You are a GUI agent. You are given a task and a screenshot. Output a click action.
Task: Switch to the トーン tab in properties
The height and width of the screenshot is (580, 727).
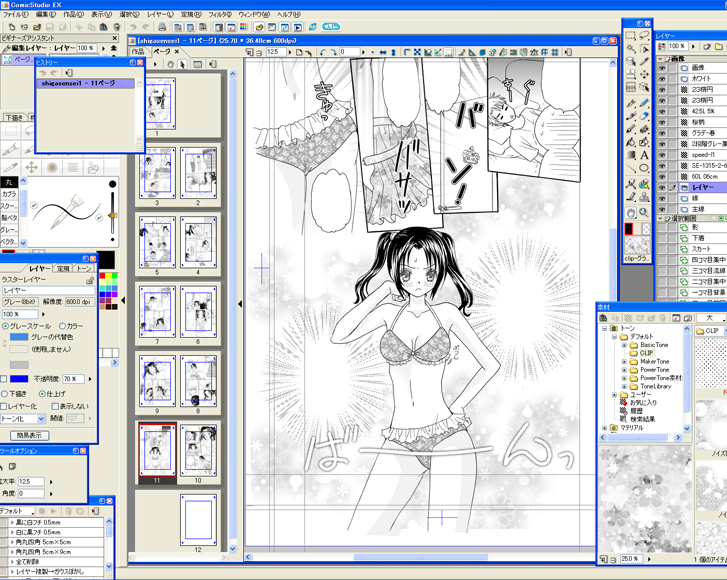84,268
